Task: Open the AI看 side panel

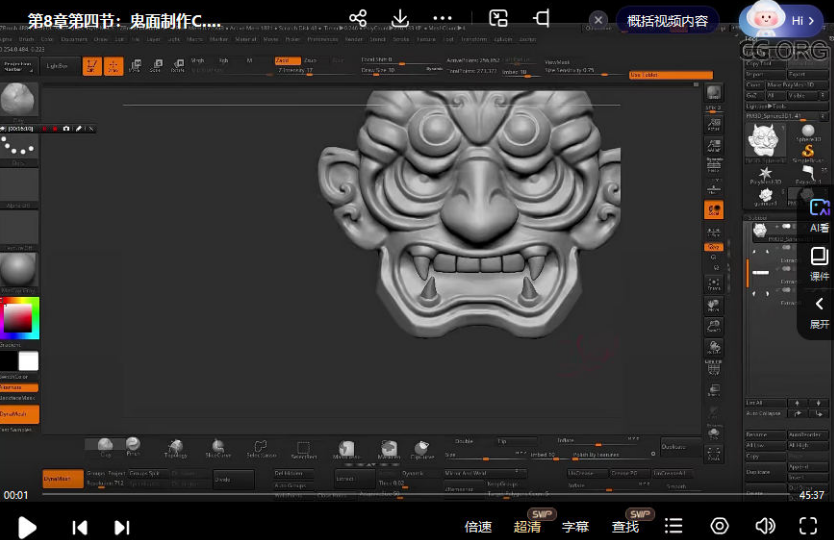Action: pos(820,216)
